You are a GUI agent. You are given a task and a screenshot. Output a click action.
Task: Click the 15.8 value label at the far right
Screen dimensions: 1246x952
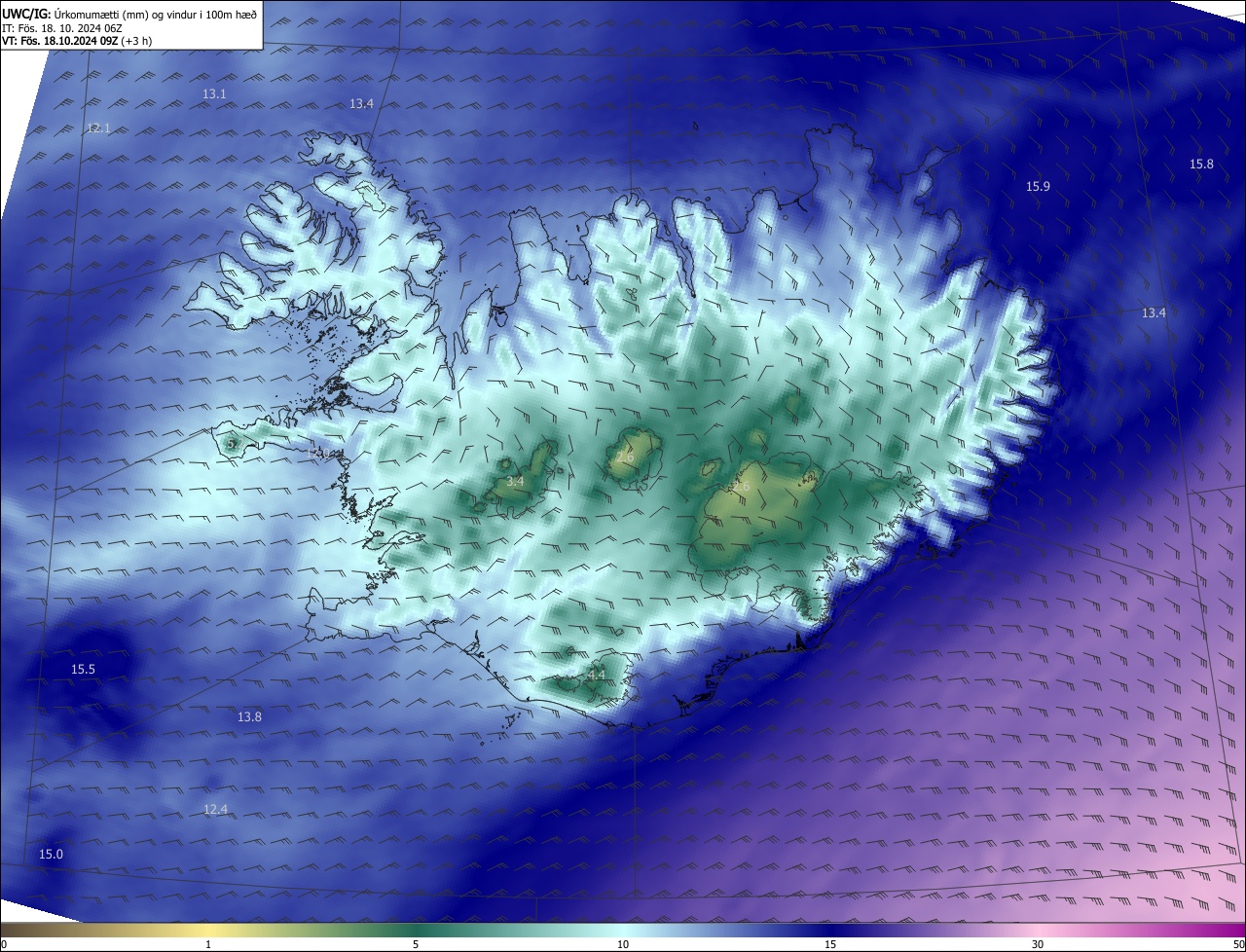coord(1201,165)
